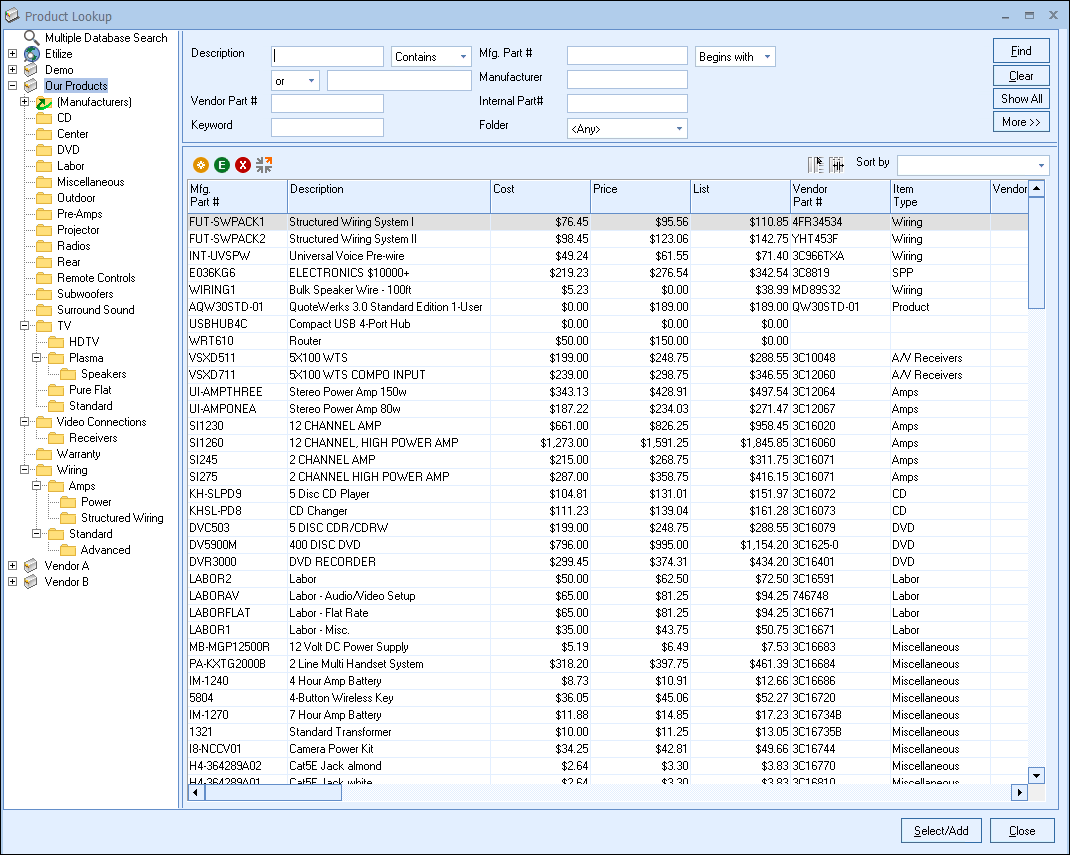
Task: Open the Begins with dropdown
Action: pyautogui.click(x=735, y=57)
